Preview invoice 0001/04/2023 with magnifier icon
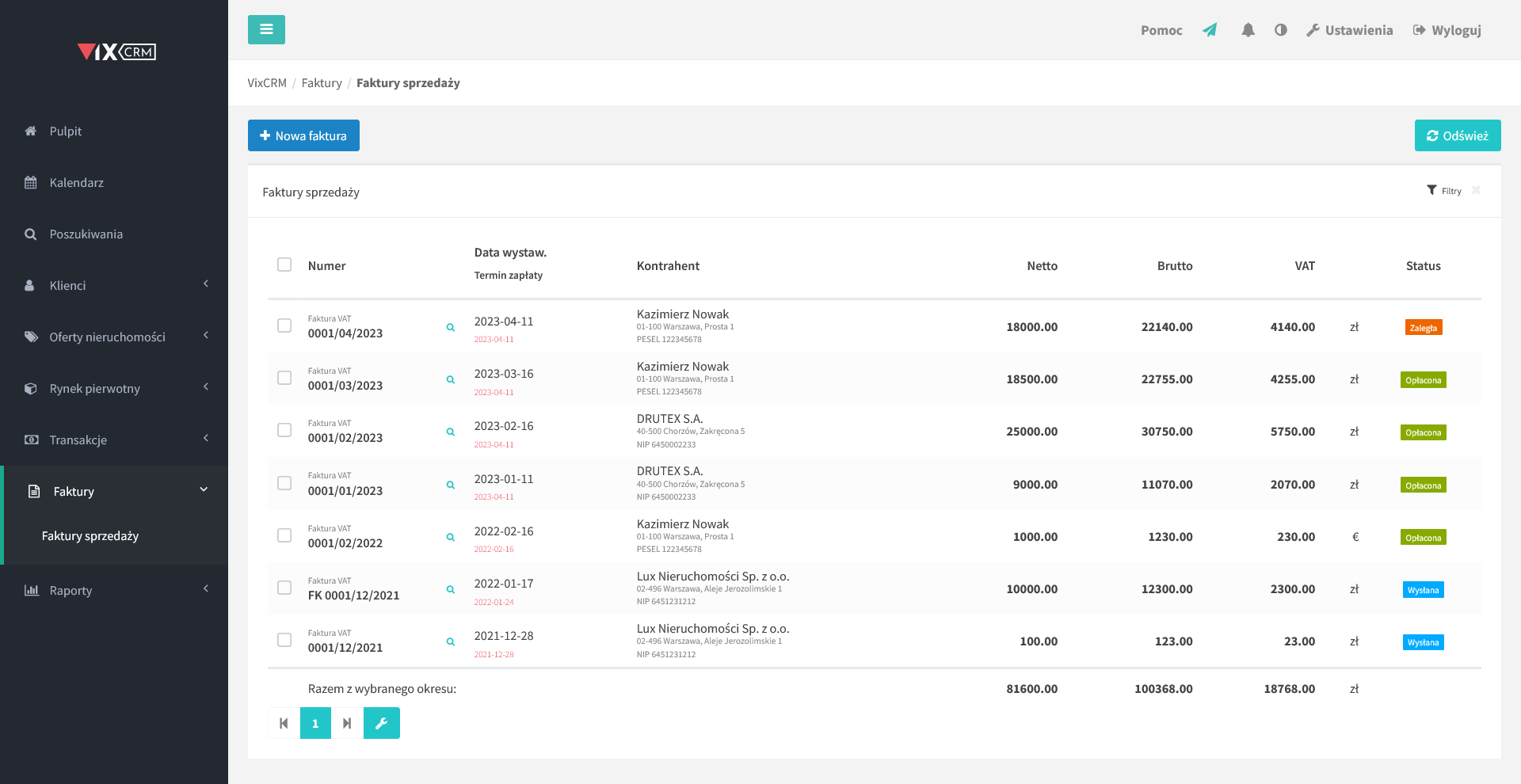 pyautogui.click(x=451, y=327)
